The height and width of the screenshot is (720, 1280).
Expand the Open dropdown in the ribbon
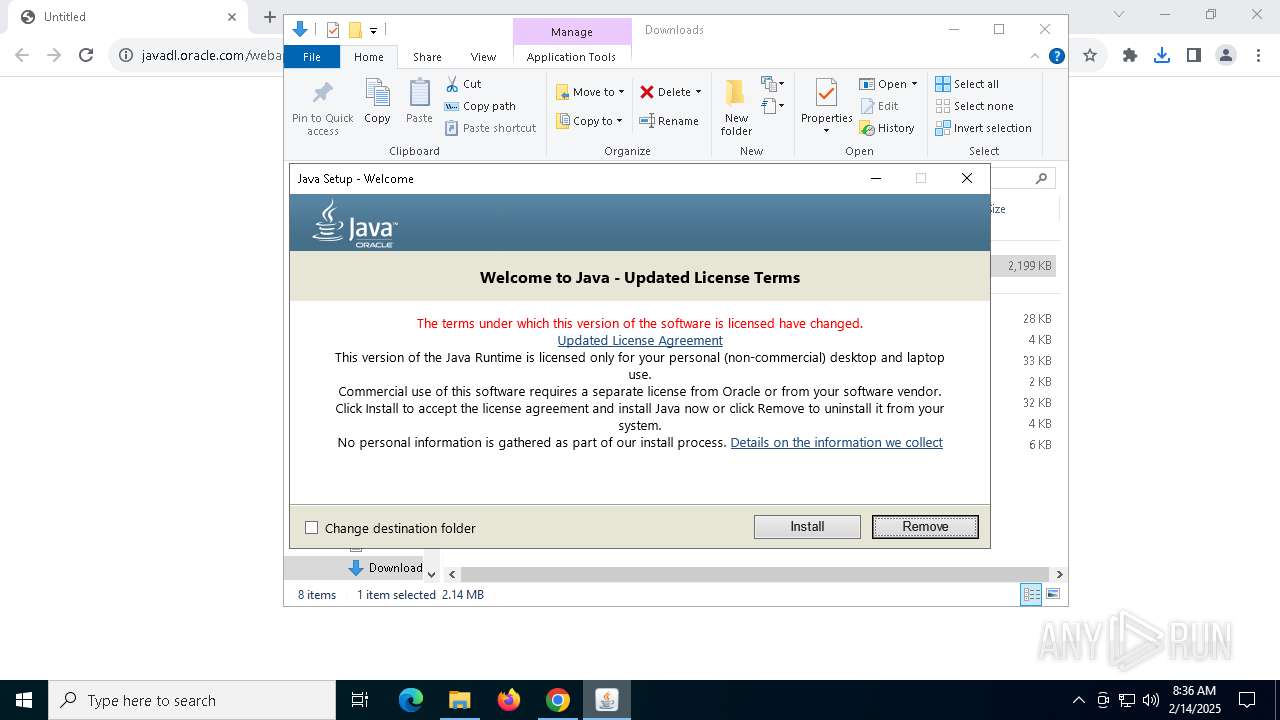[x=888, y=84]
